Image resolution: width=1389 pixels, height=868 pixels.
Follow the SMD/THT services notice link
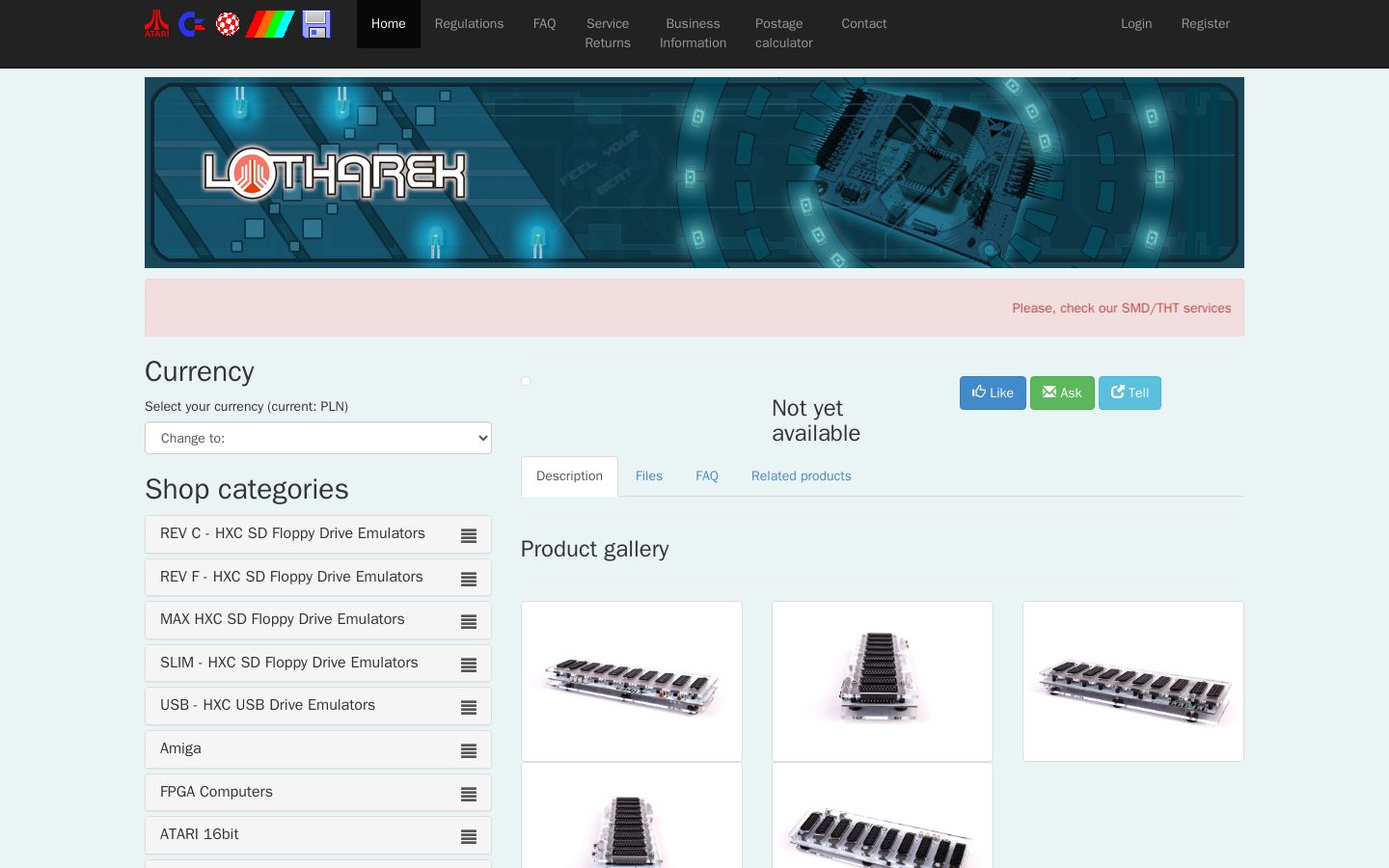coord(1122,309)
